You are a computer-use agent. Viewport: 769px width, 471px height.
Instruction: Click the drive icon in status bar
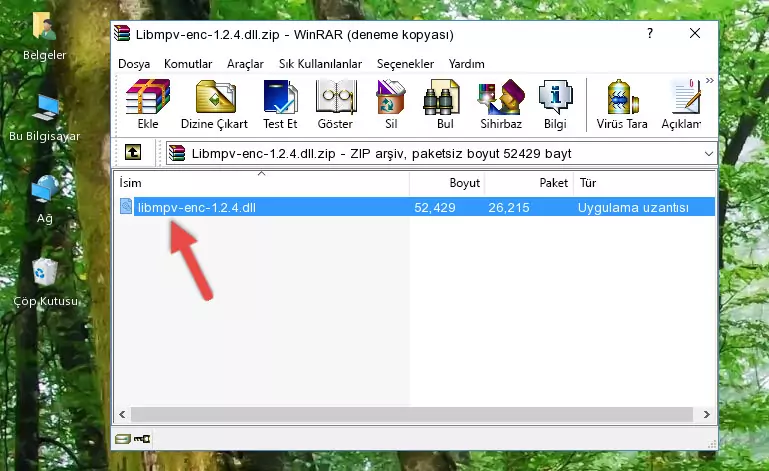point(123,439)
